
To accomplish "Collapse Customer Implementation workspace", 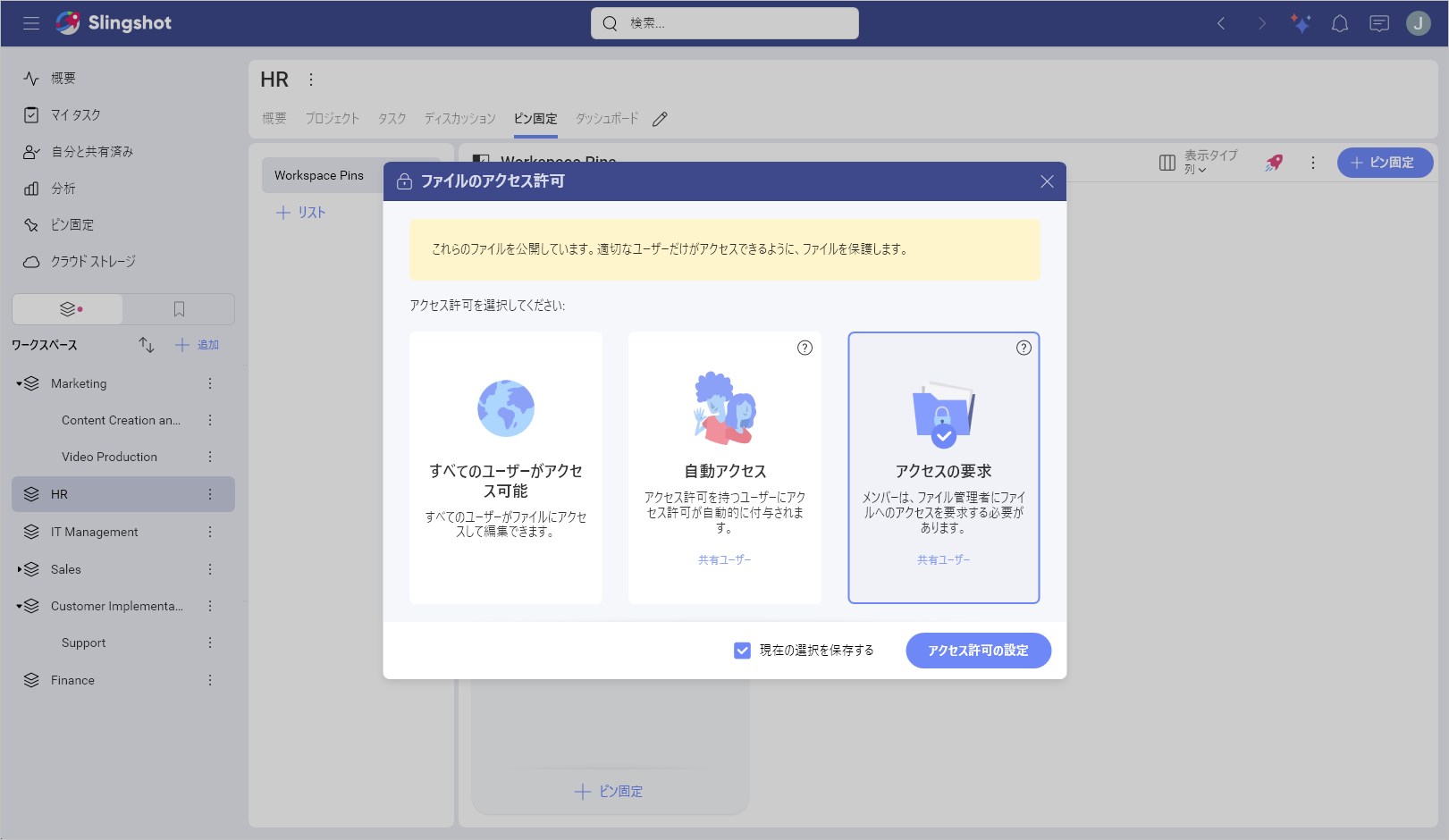I will pyautogui.click(x=20, y=606).
